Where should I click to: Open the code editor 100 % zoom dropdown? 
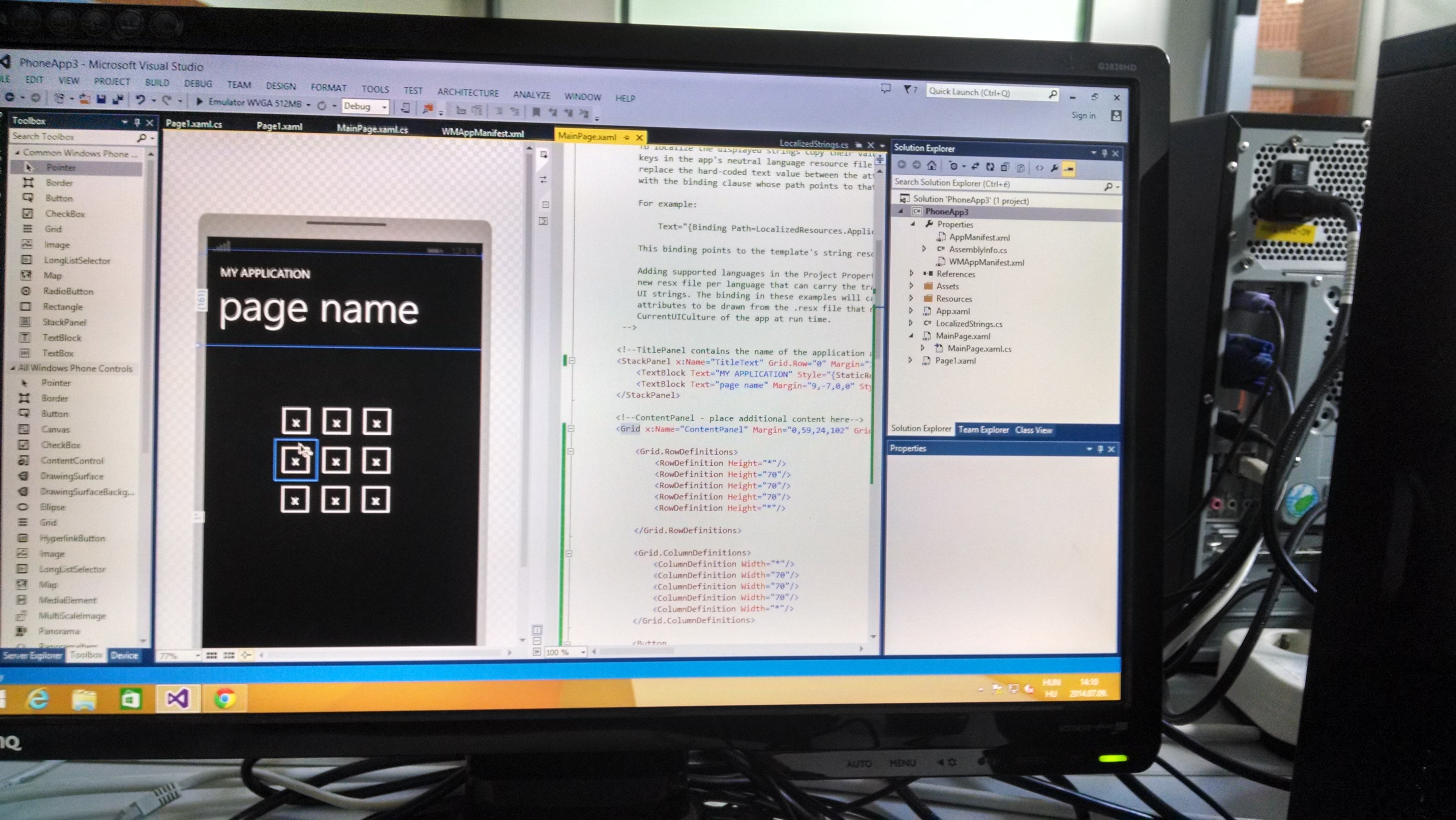click(583, 652)
